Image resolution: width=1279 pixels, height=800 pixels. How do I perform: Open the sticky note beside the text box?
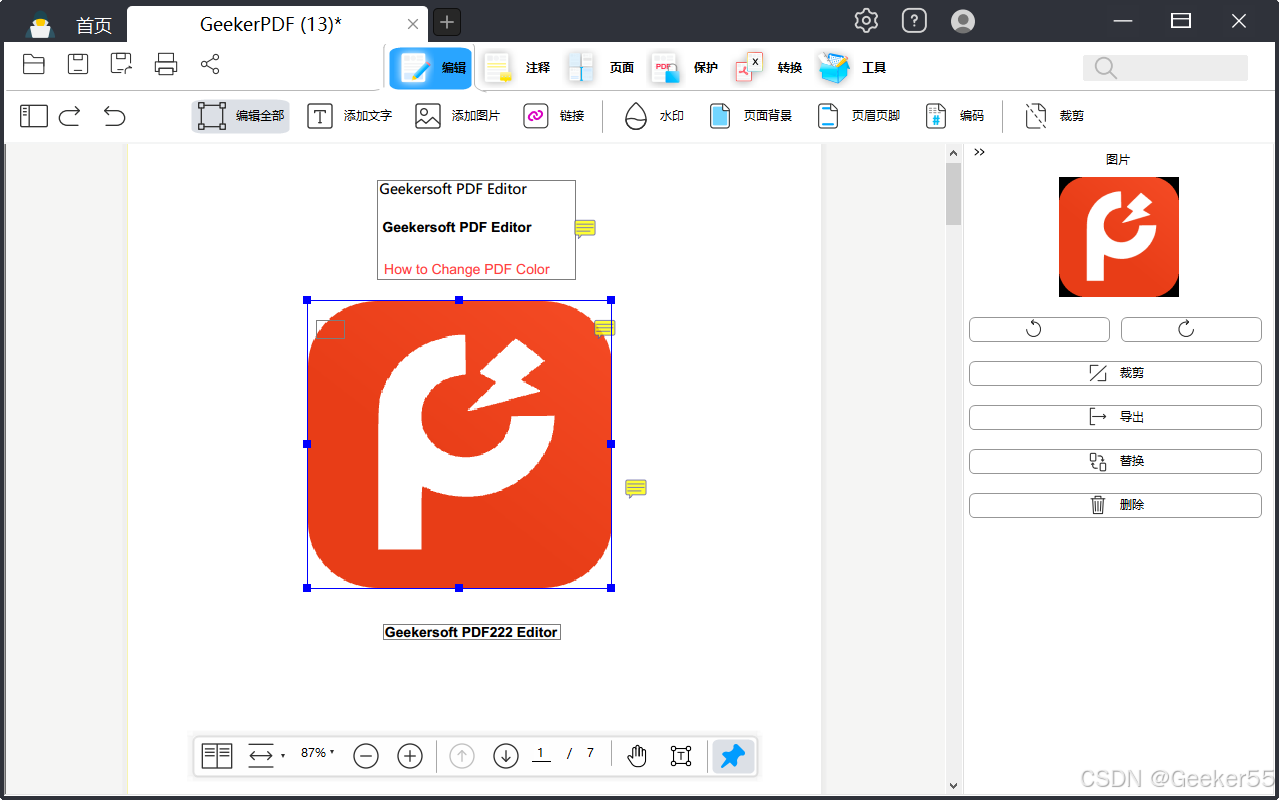click(585, 229)
